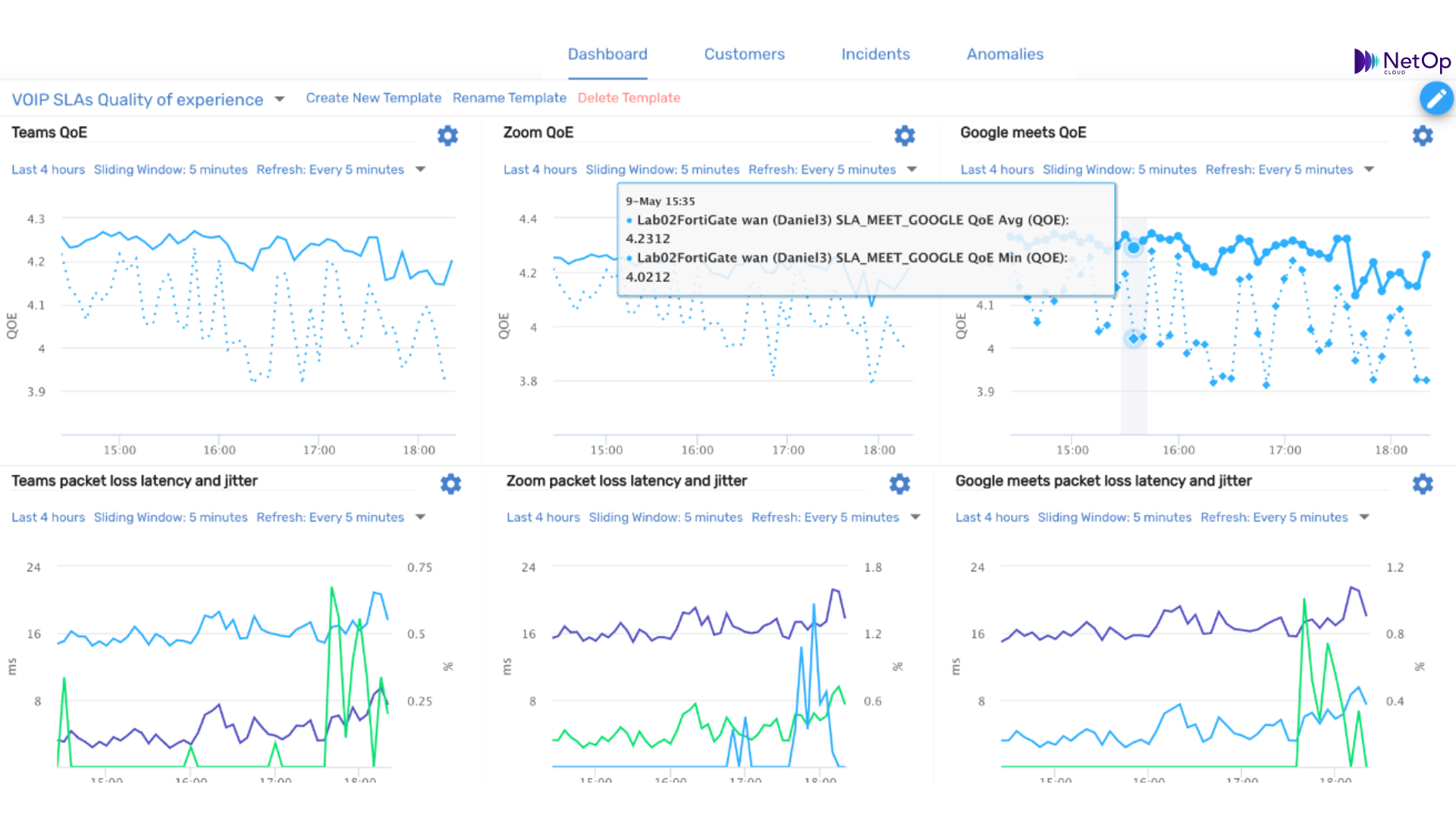1456x819 pixels.
Task: Open Google meets packet loss settings gear
Action: tap(1423, 484)
